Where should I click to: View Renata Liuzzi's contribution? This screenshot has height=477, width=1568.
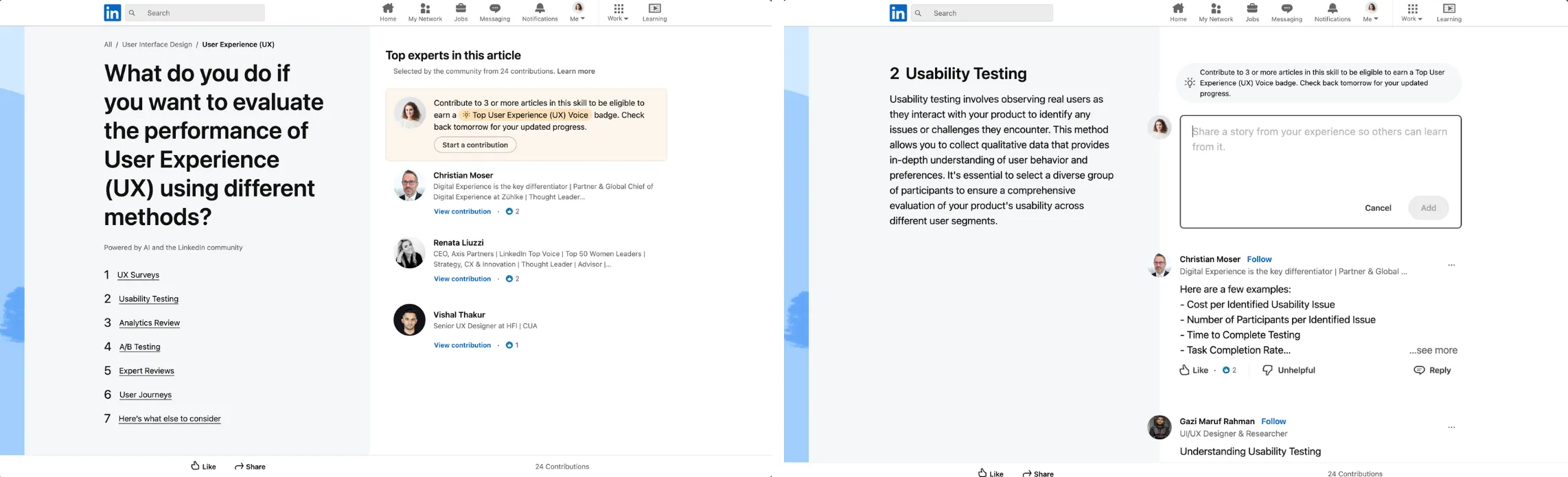point(462,279)
